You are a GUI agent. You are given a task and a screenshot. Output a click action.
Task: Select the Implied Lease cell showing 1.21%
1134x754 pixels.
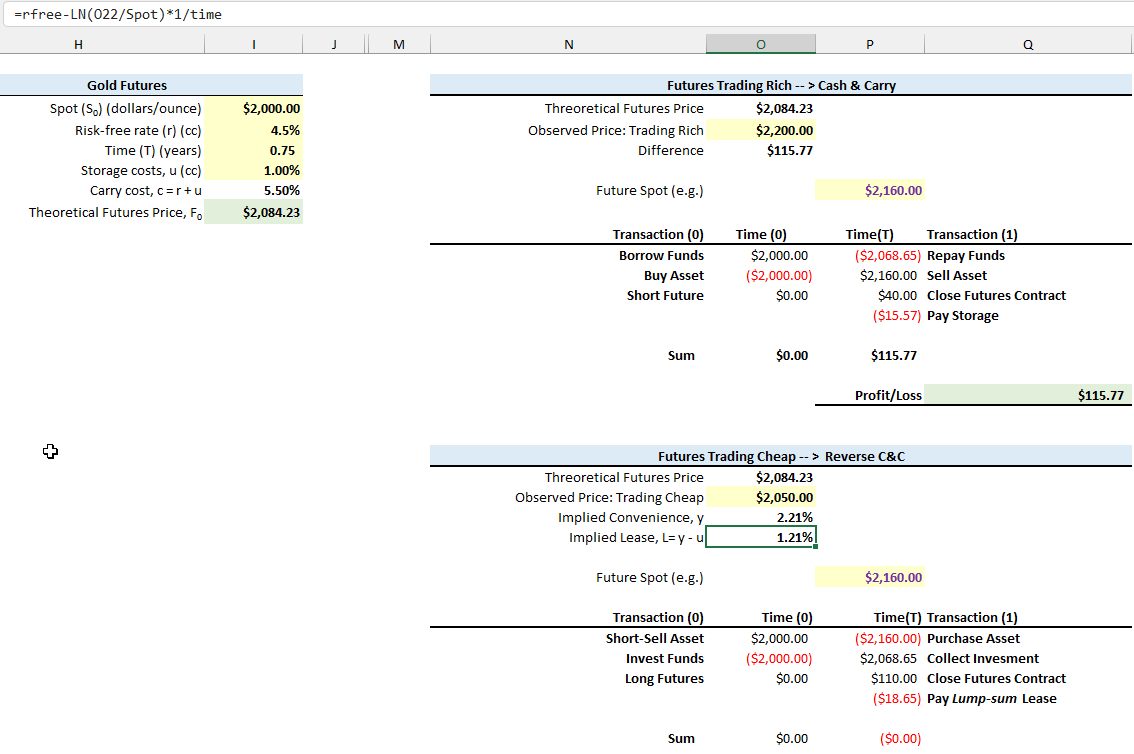tap(760, 537)
